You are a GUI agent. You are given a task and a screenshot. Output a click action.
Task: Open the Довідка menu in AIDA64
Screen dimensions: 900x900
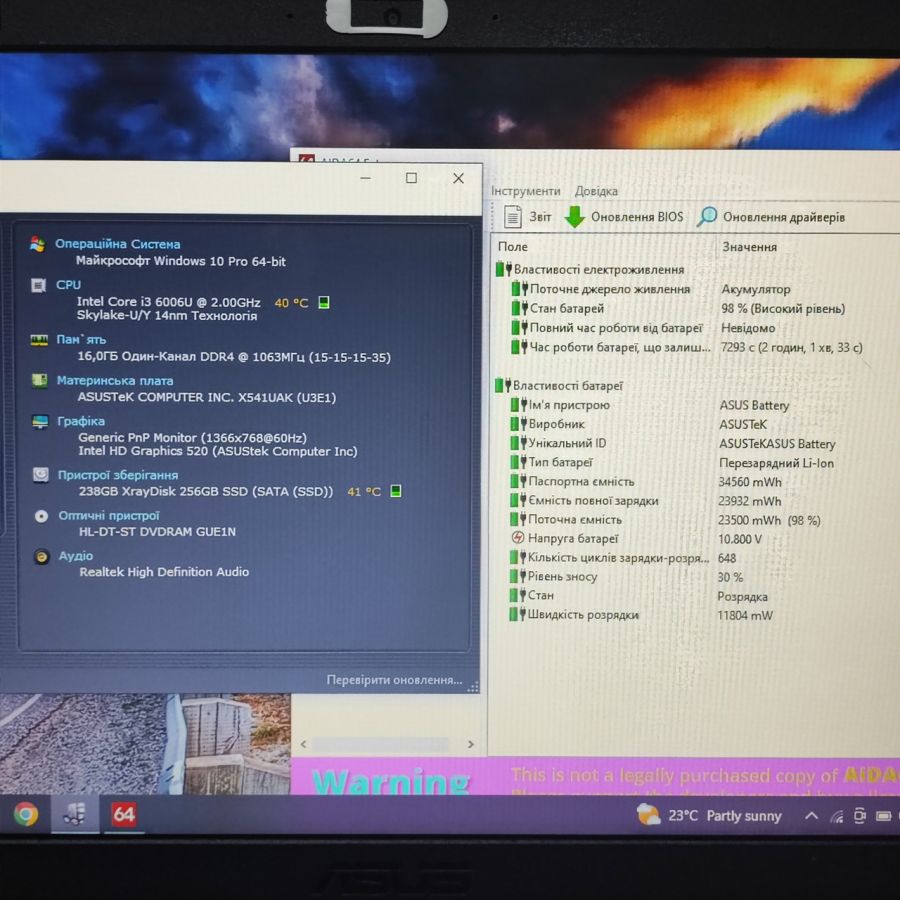(x=596, y=191)
